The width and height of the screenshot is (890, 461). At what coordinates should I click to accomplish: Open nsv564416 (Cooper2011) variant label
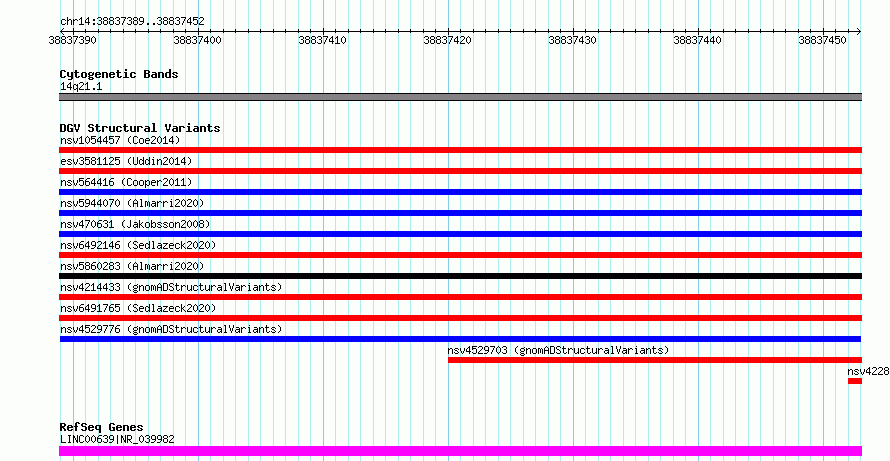[x=126, y=182]
